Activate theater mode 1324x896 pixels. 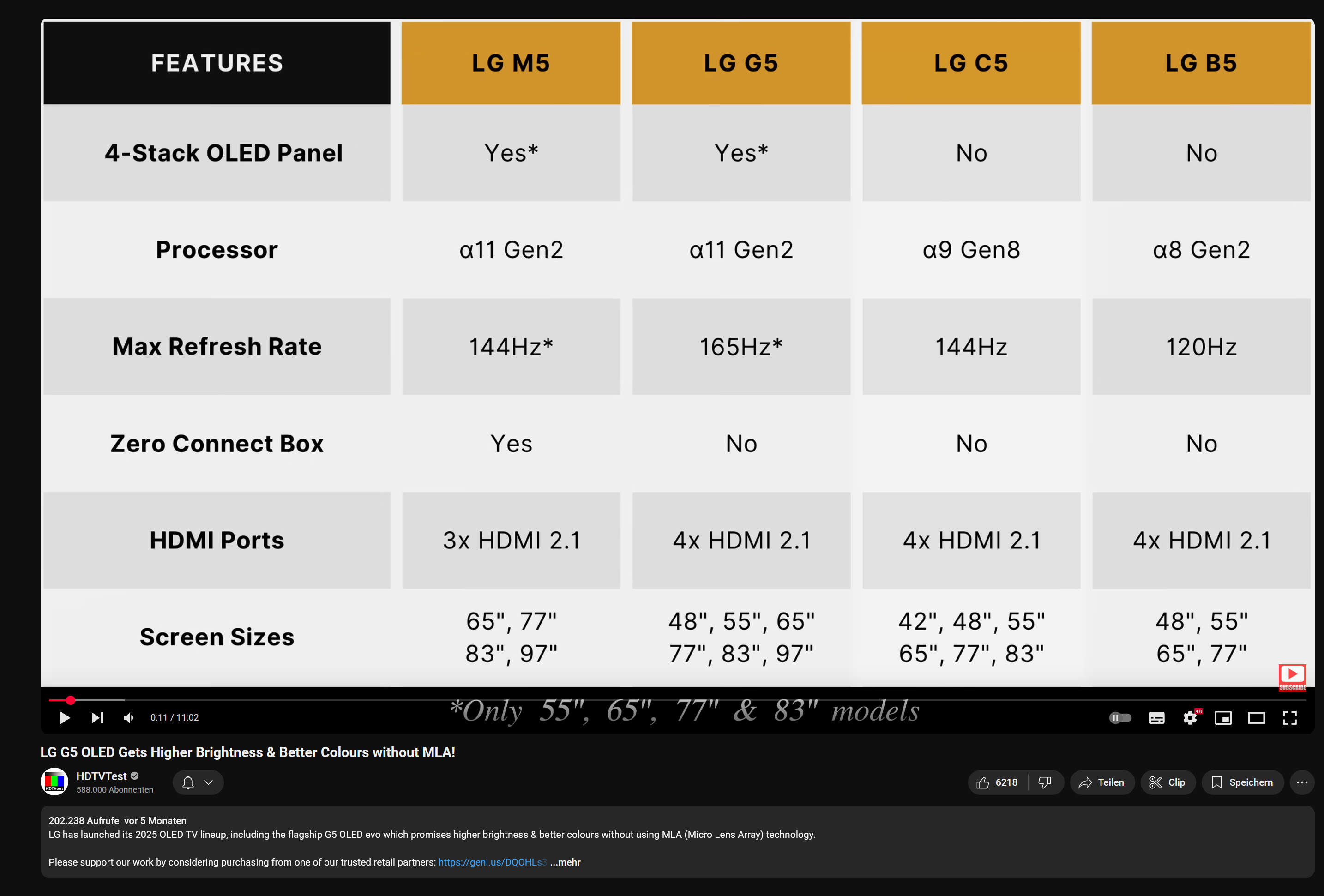point(1257,717)
